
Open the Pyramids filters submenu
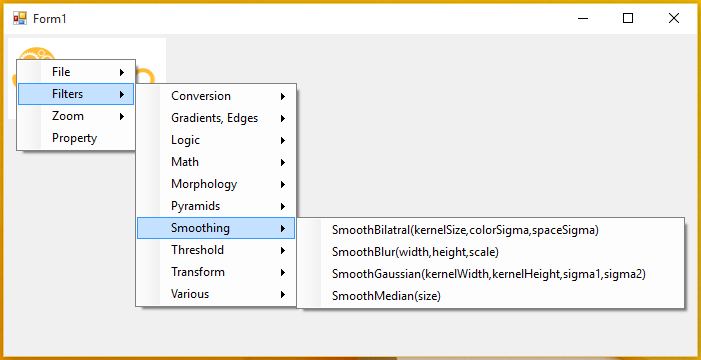215,206
